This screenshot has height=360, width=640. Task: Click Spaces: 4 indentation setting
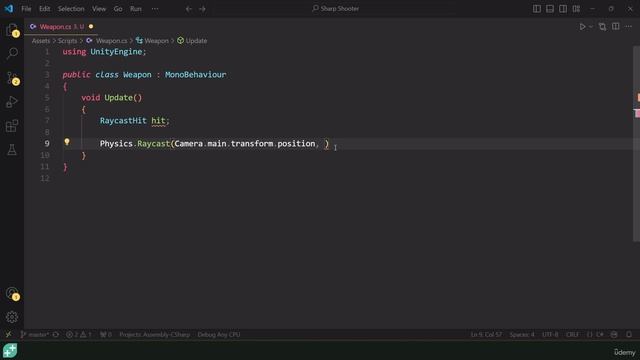(522, 334)
